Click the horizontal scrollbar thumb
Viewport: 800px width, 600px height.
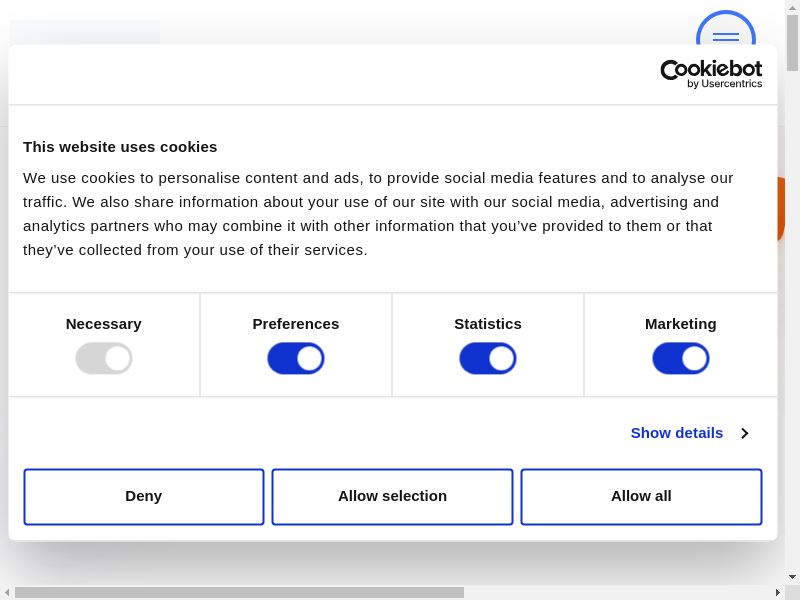(239, 592)
